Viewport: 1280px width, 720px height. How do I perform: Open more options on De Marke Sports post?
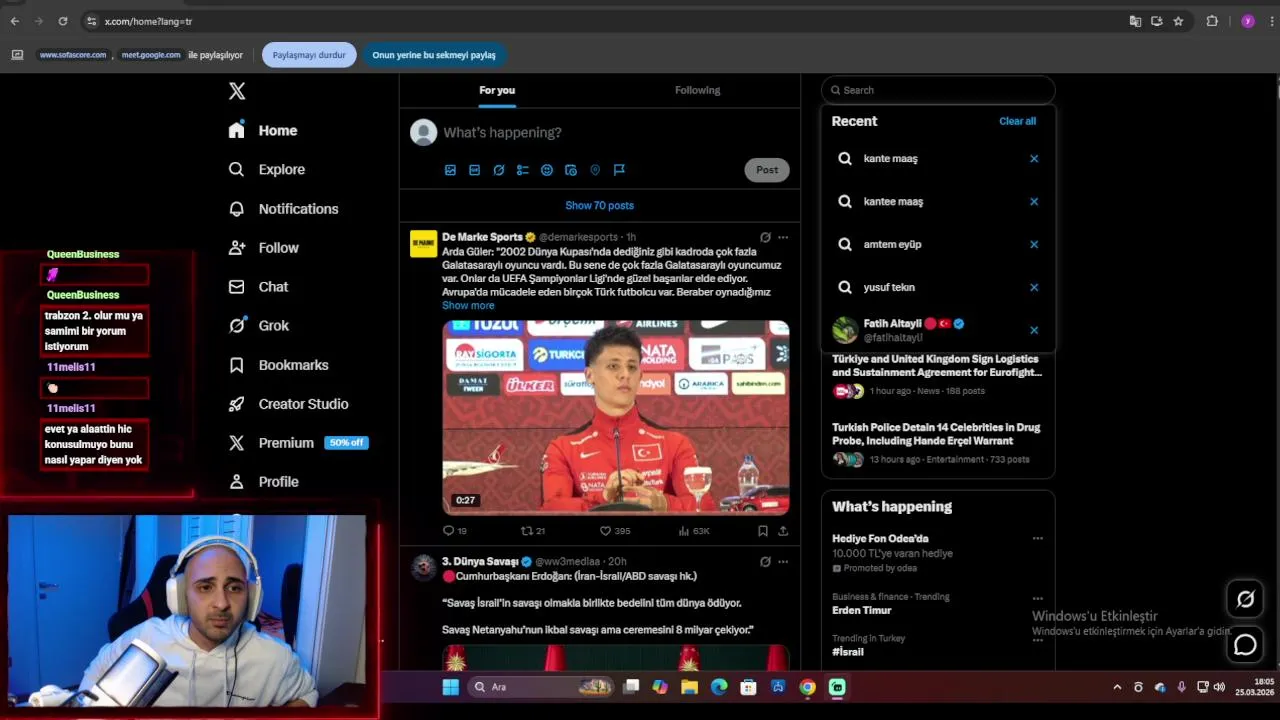click(x=783, y=237)
